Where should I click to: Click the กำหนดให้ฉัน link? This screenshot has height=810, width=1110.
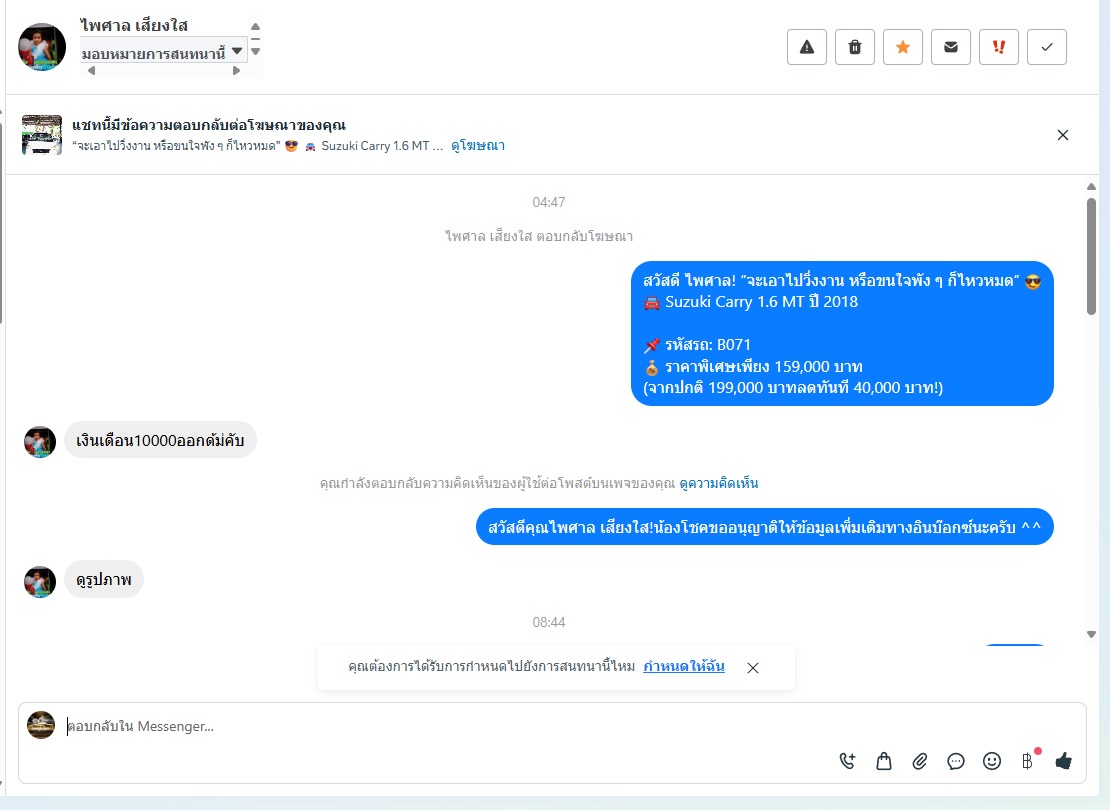coord(684,666)
